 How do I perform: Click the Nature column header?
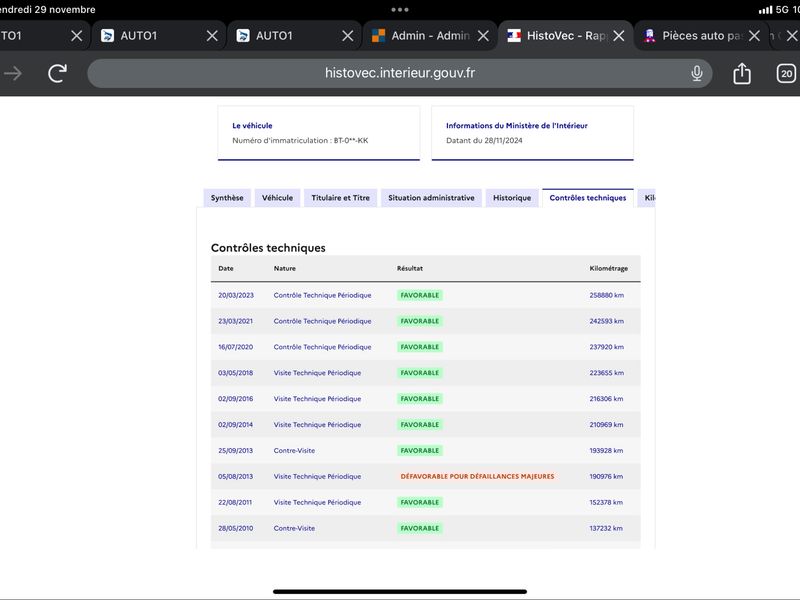tap(285, 268)
